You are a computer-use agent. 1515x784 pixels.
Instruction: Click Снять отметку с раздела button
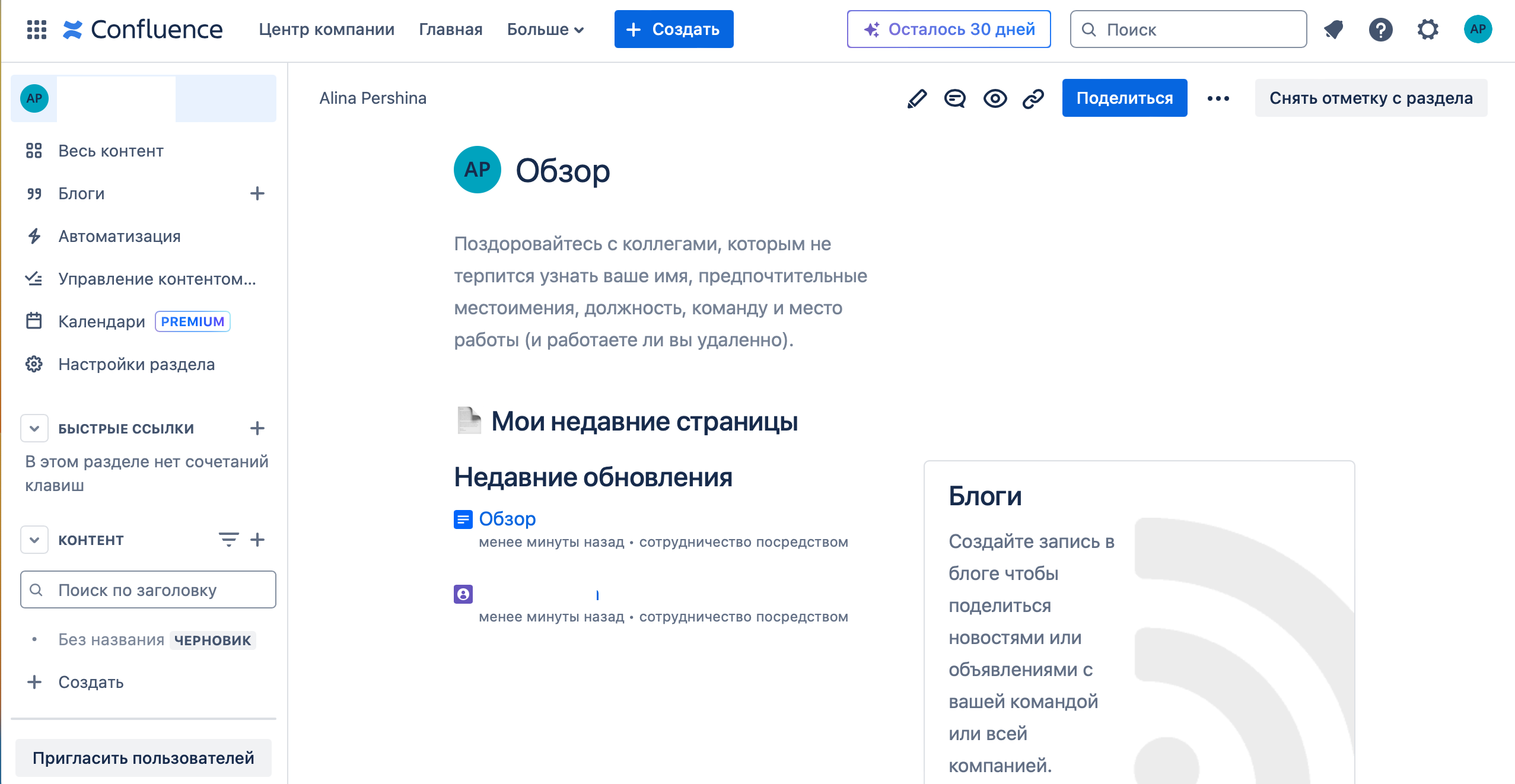(1371, 98)
